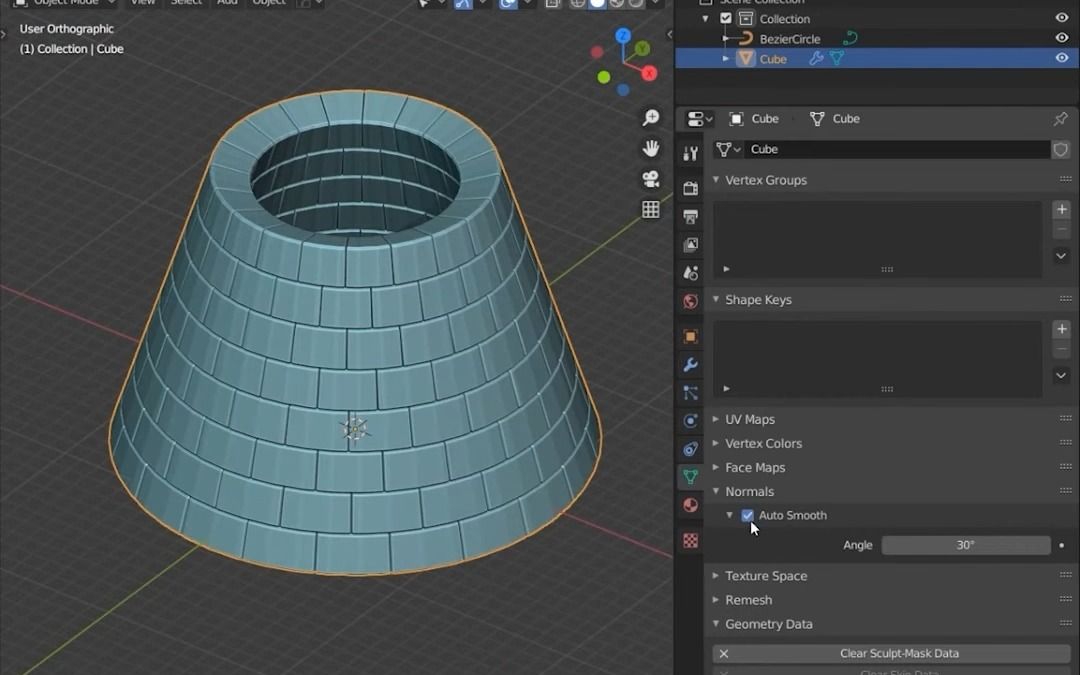Screen dimensions: 1080x675
Task: Open the Scene properties tab
Action: (x=690, y=273)
